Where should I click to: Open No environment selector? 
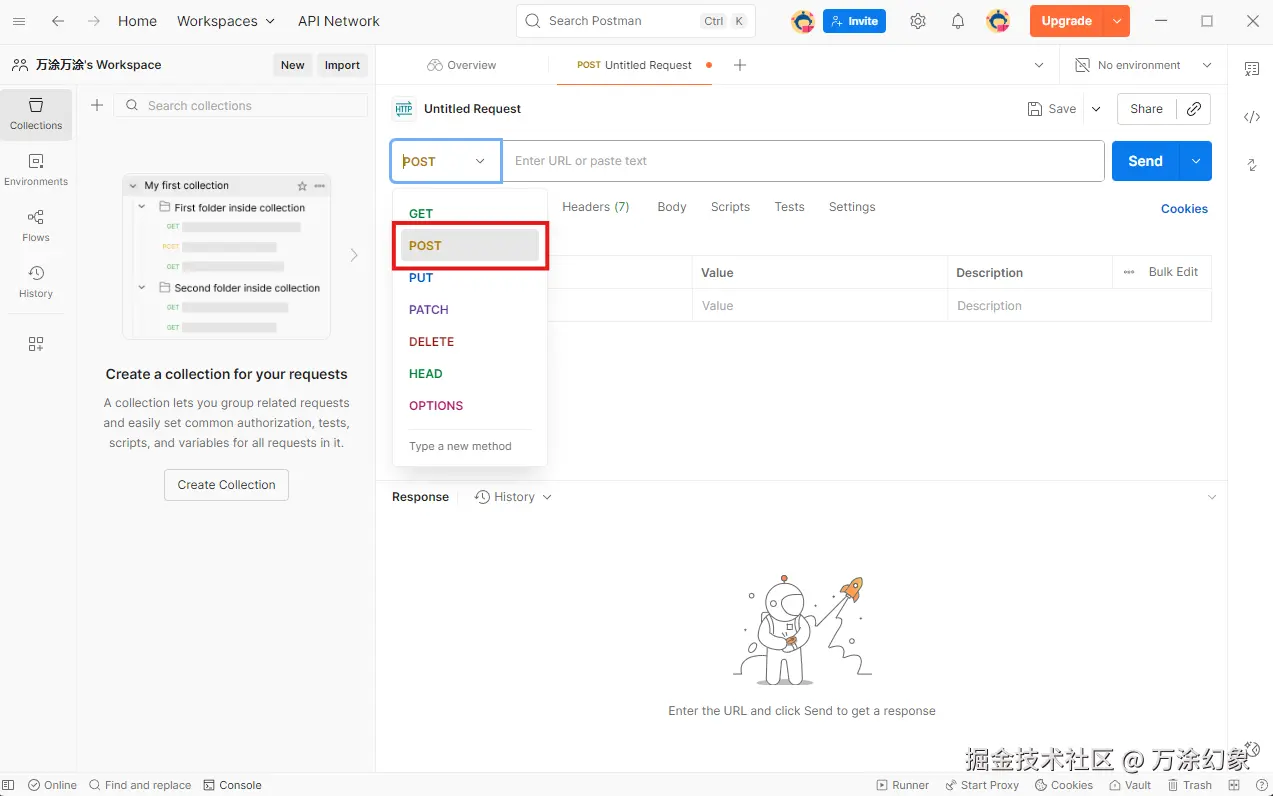1143,65
